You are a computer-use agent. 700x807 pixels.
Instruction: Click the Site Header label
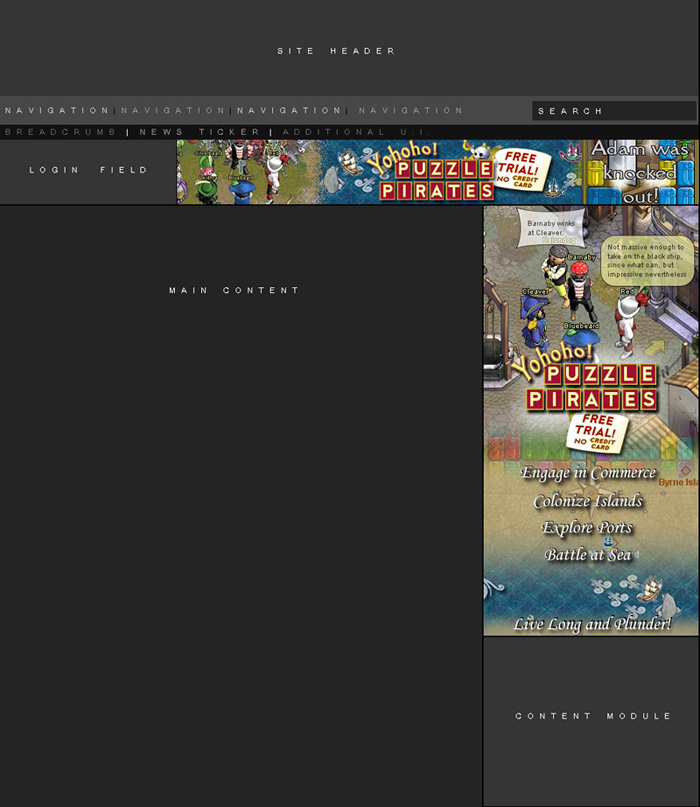[x=336, y=51]
